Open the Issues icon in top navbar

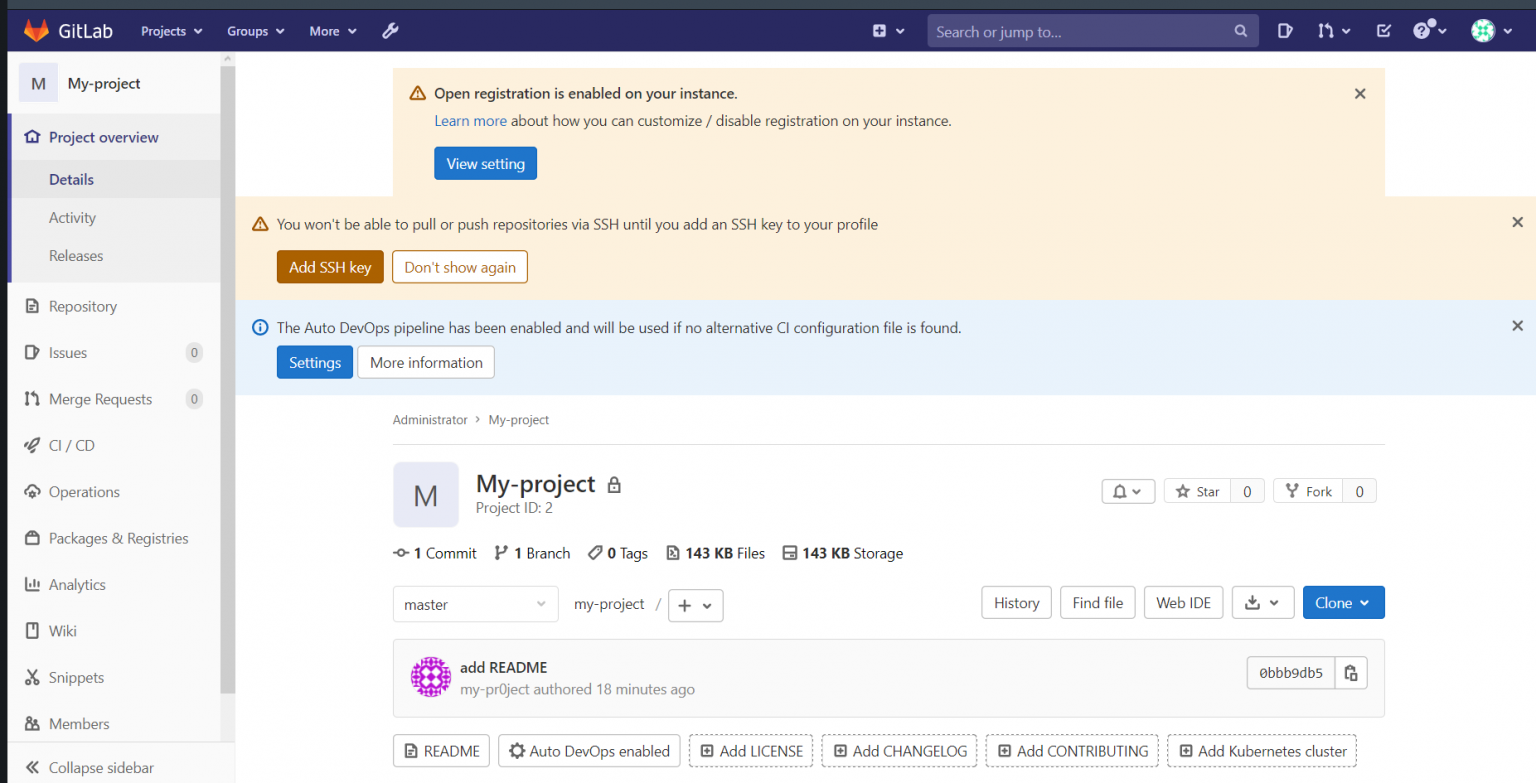(1285, 31)
